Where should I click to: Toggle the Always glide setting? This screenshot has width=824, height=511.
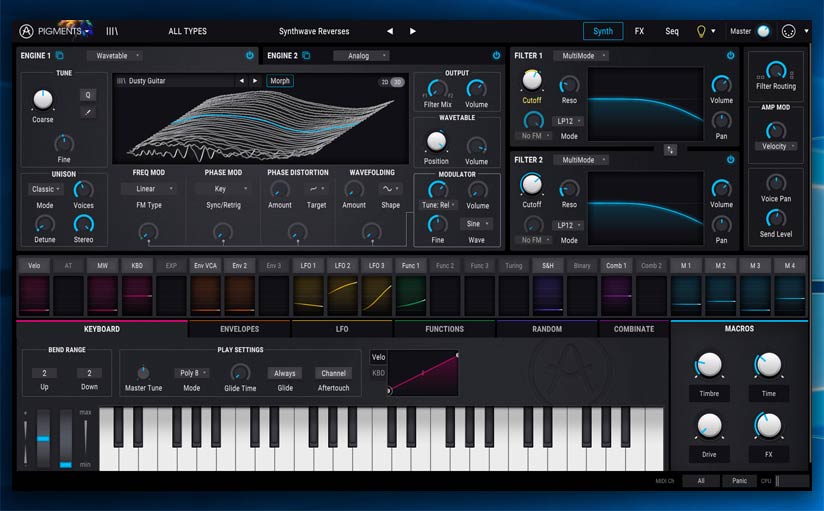click(285, 373)
